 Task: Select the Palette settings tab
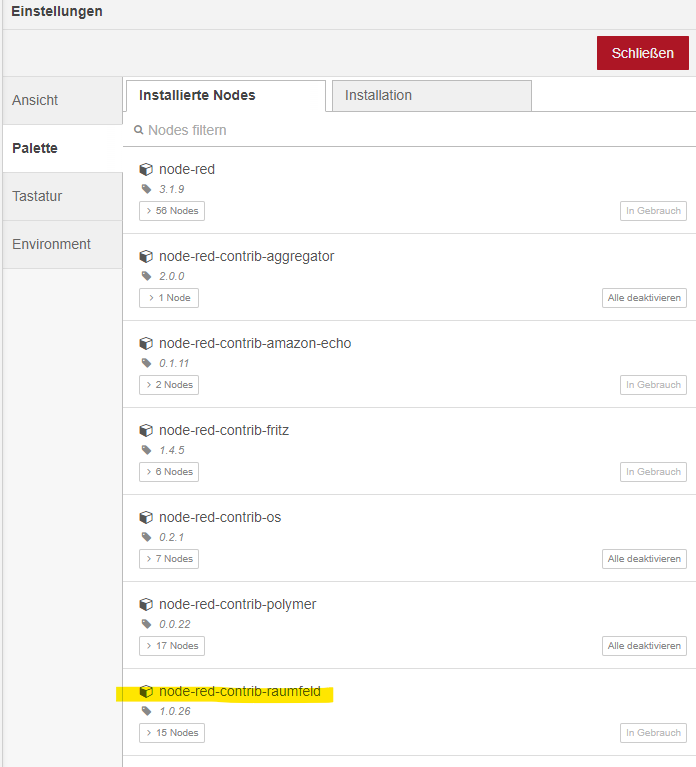click(62, 148)
